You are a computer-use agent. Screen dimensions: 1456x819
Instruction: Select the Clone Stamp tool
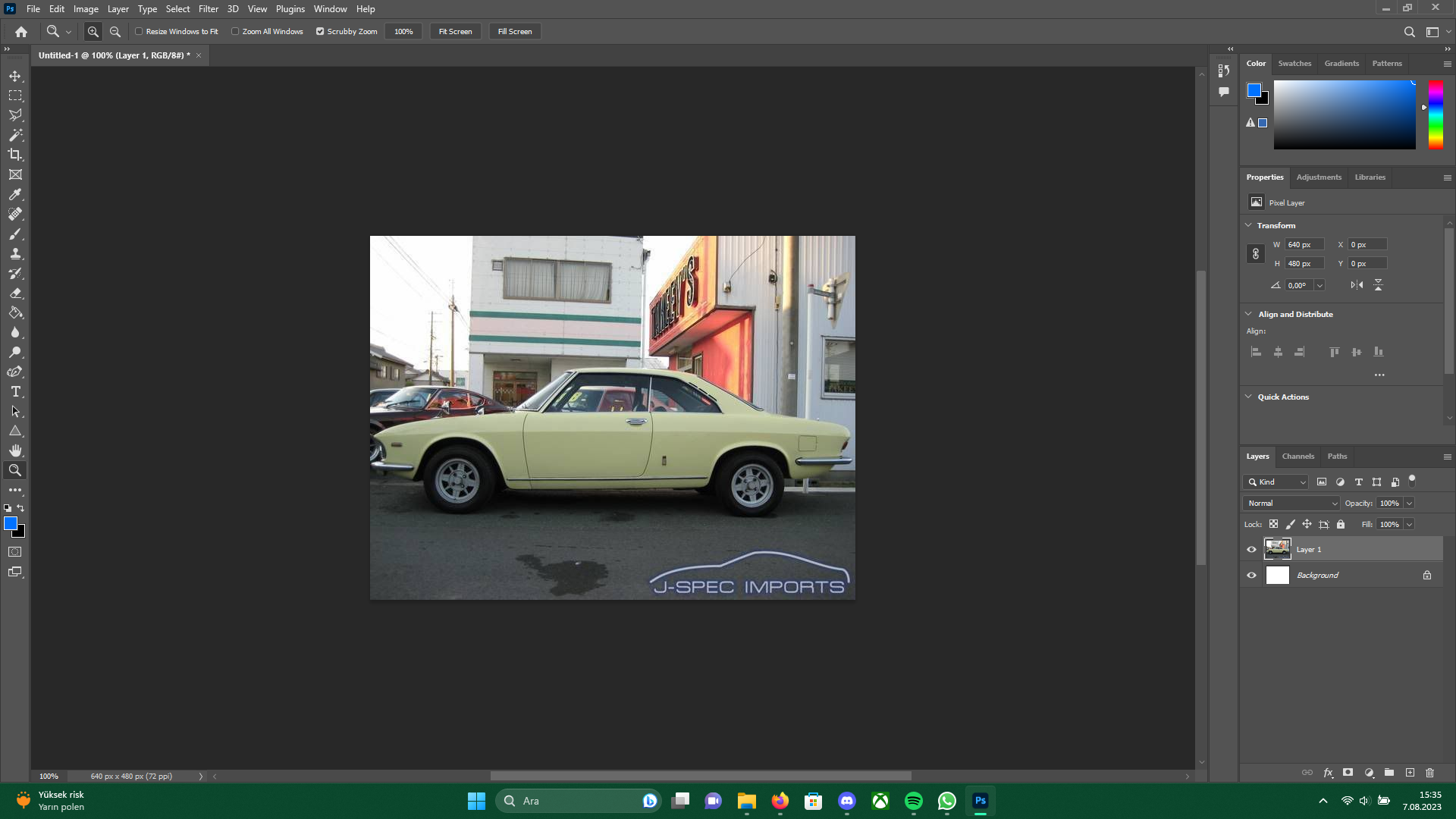15,253
